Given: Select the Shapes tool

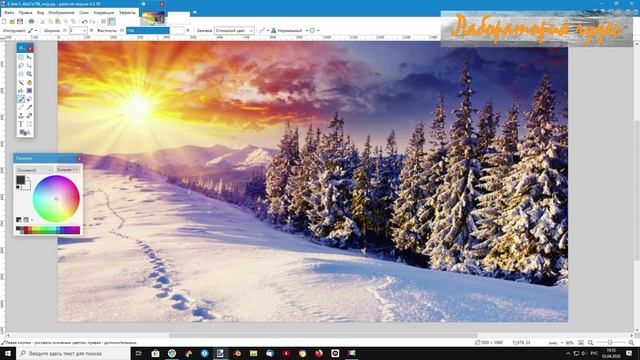Looking at the screenshot, I should click(x=25, y=132).
